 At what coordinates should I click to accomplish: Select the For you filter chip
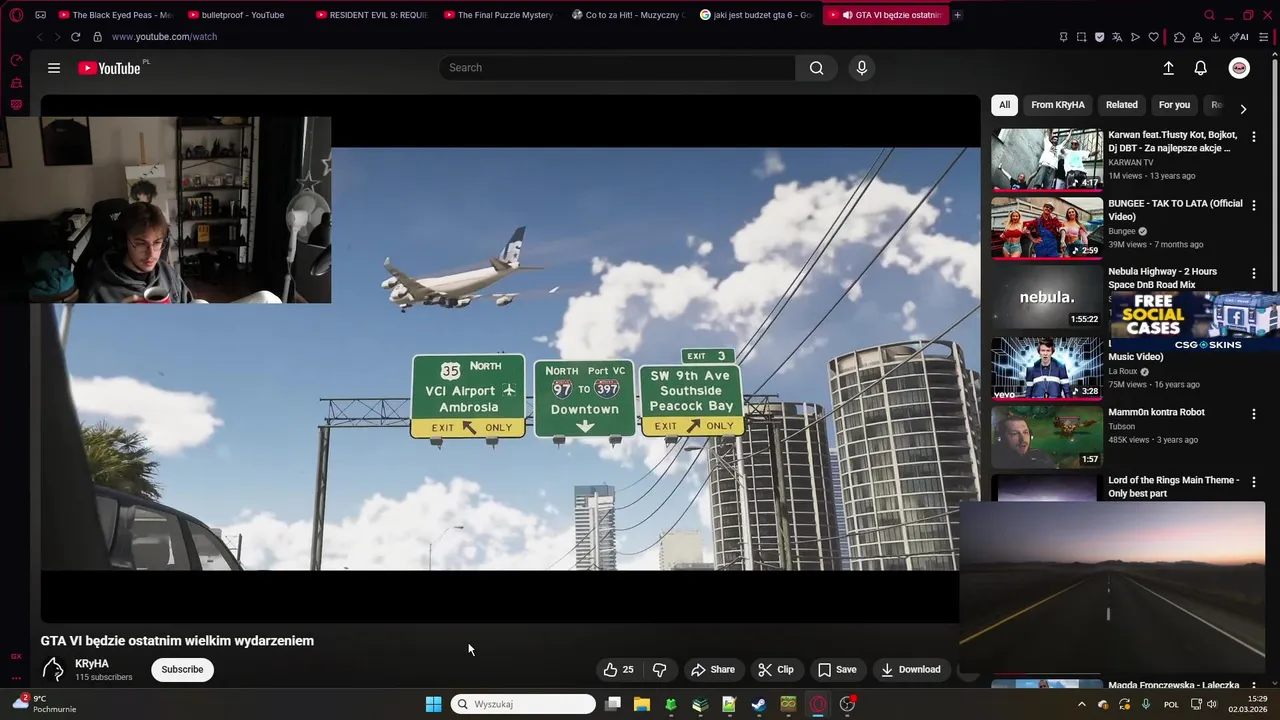pos(1174,105)
